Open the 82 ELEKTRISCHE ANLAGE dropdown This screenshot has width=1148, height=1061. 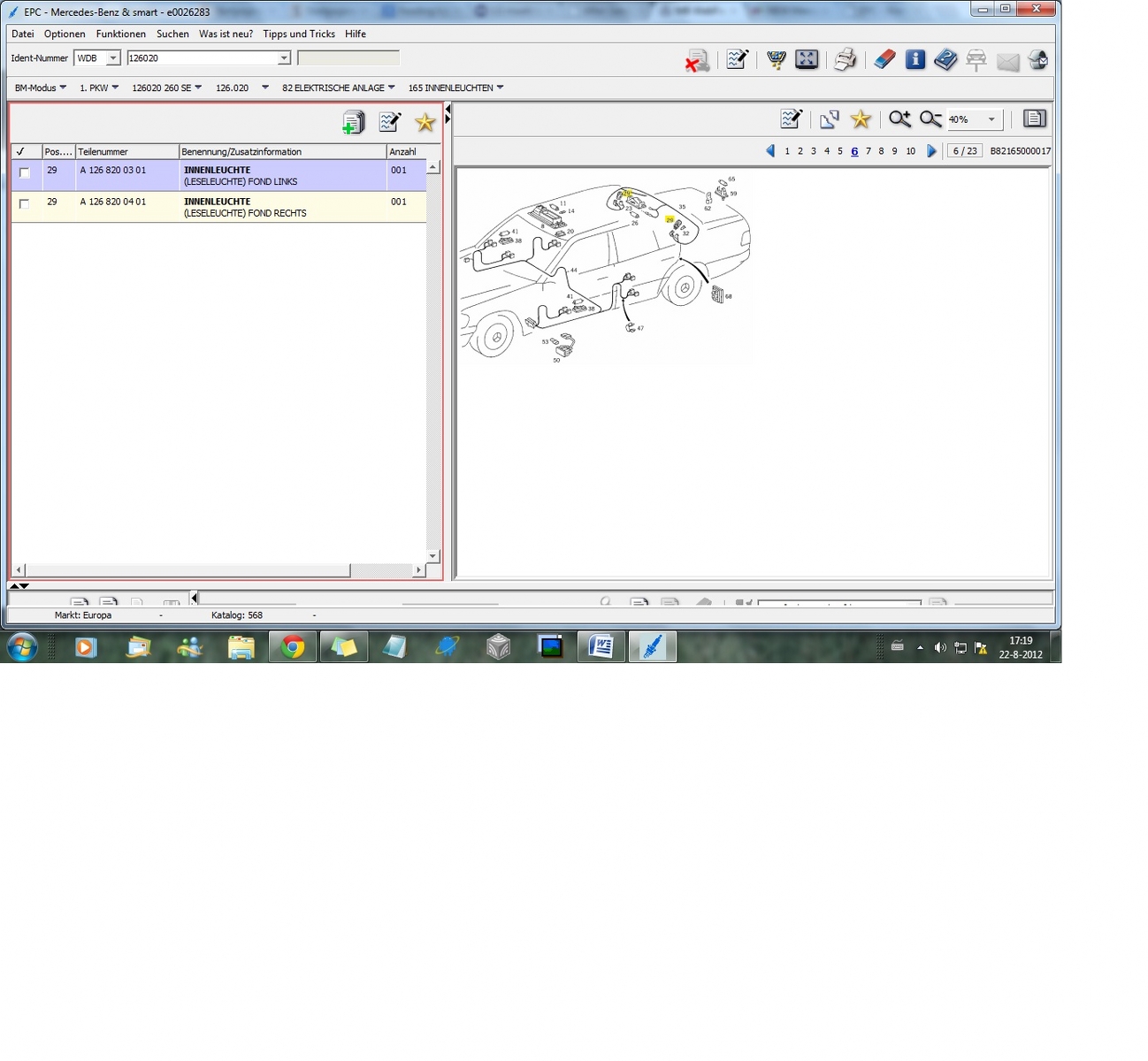339,88
